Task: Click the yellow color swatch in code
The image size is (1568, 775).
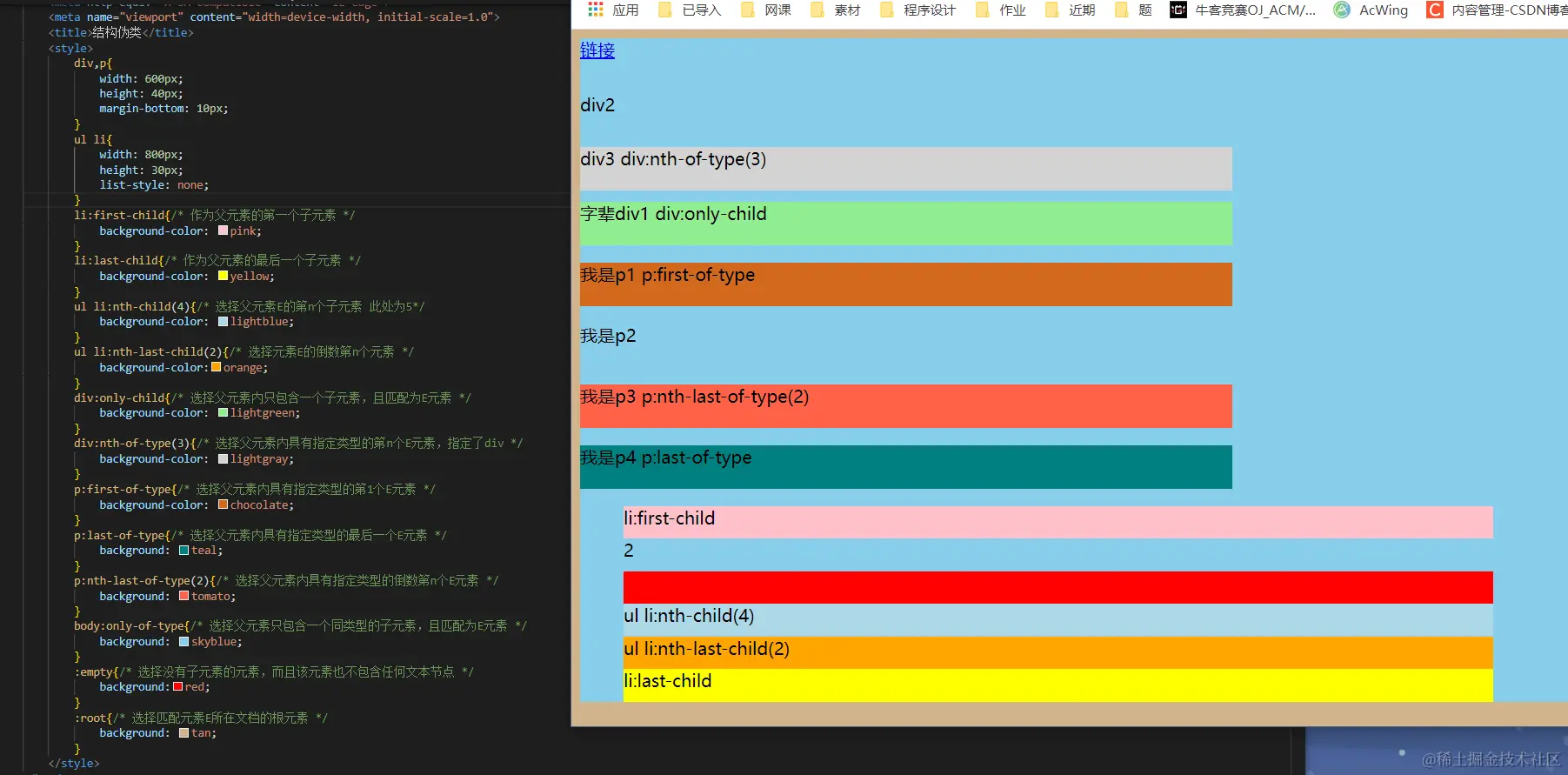Action: [224, 276]
